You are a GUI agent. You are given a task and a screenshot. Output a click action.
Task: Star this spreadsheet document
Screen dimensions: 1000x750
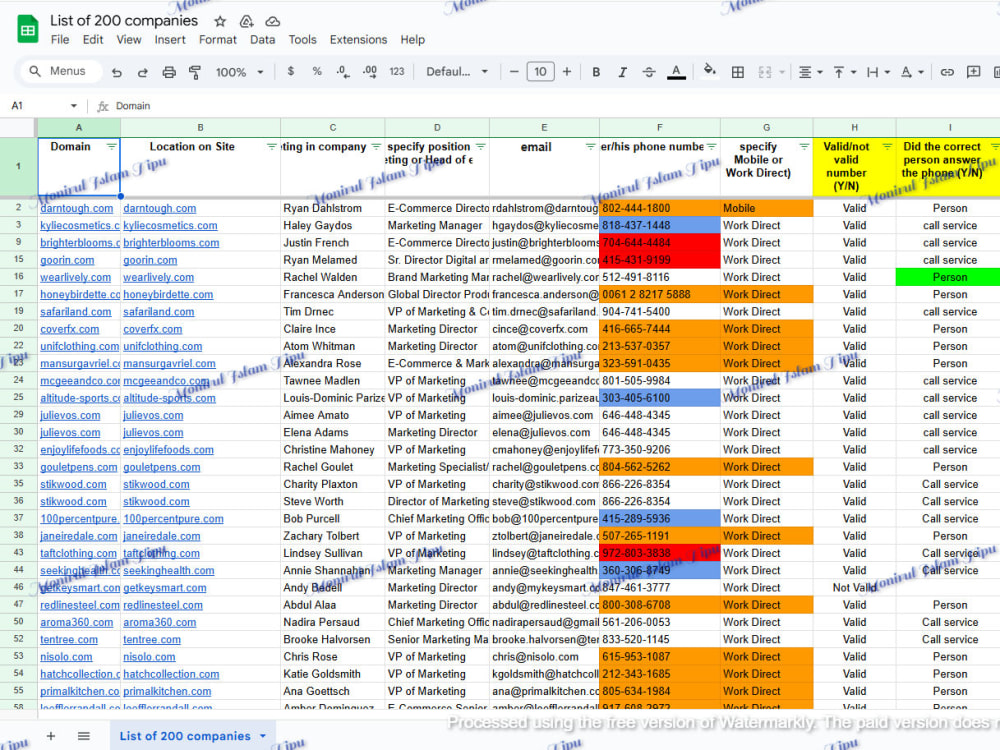click(220, 22)
